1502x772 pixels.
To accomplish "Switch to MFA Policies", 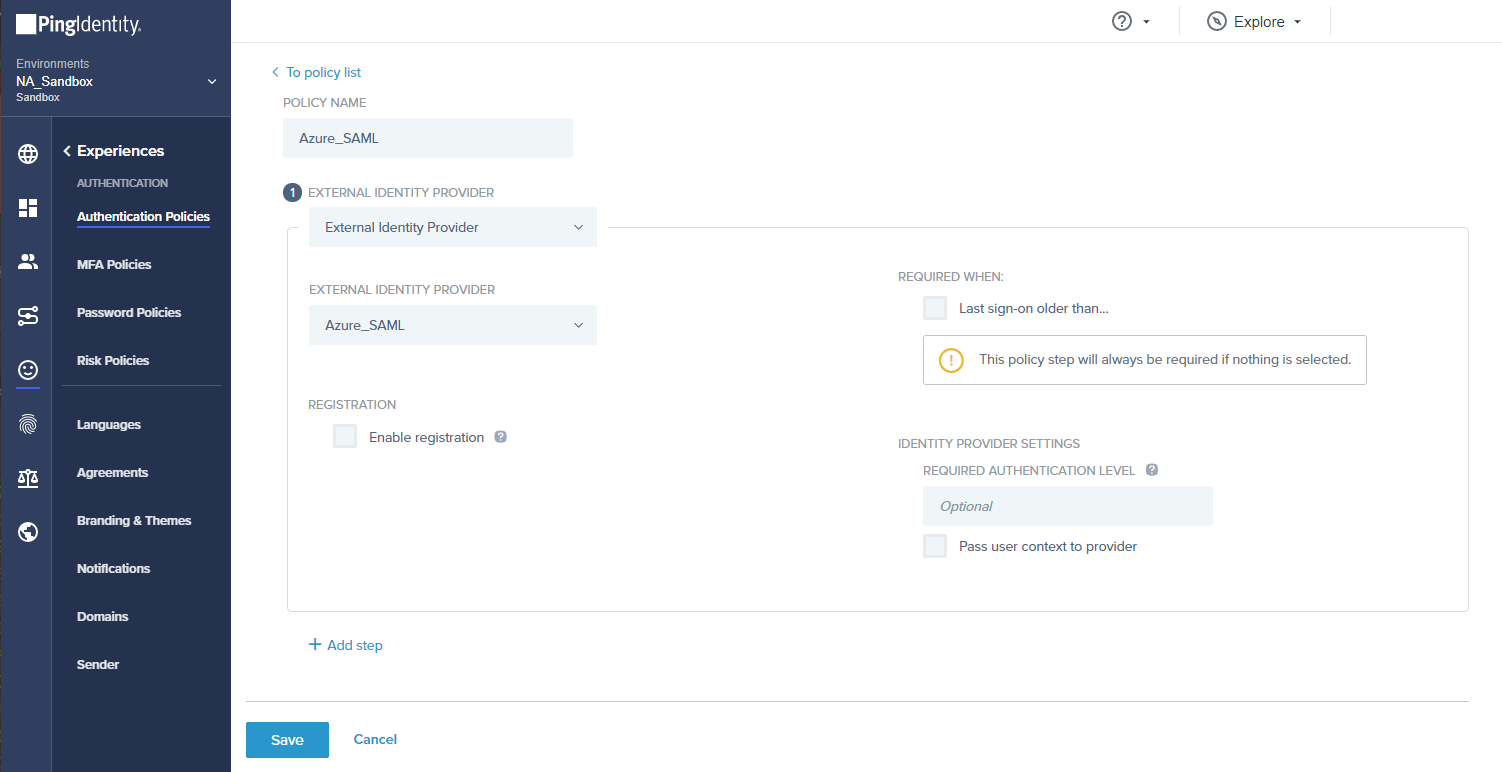I will click(x=112, y=264).
